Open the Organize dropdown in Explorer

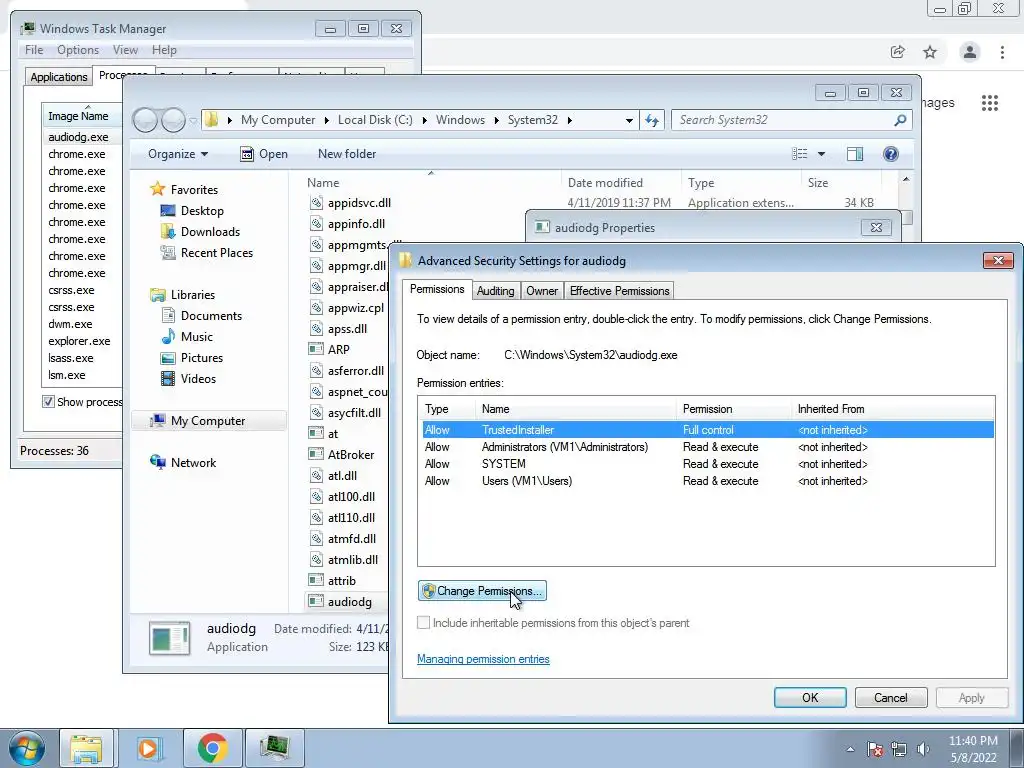[x=178, y=153]
